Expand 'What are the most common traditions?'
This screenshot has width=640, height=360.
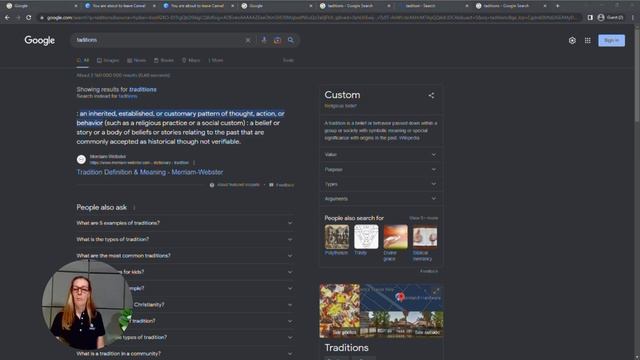pos(185,256)
